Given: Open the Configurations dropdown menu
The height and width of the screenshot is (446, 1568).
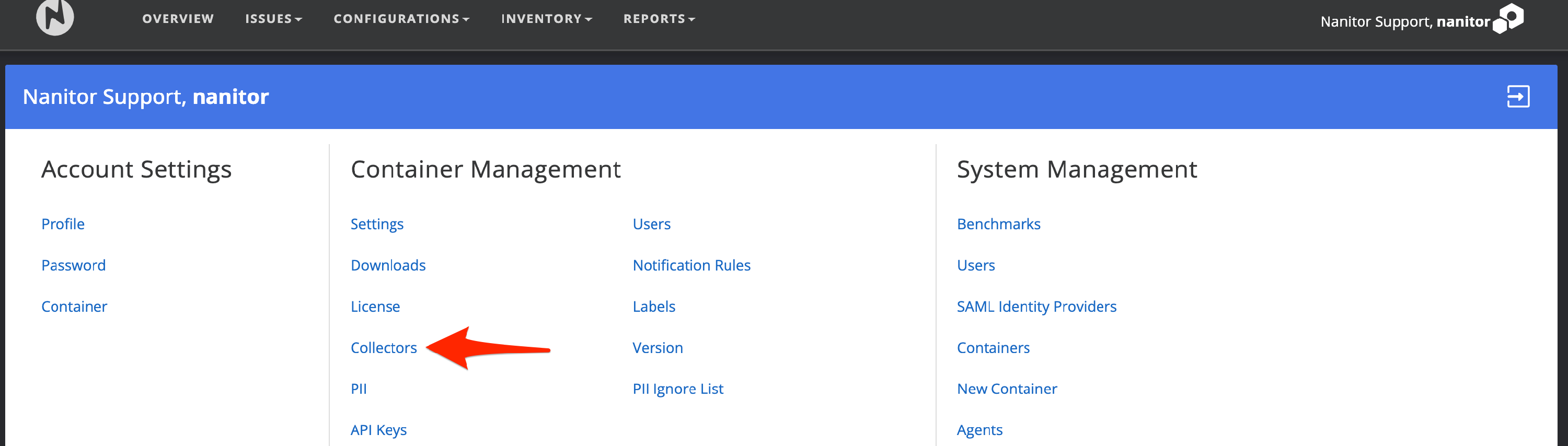Looking at the screenshot, I should 401,19.
